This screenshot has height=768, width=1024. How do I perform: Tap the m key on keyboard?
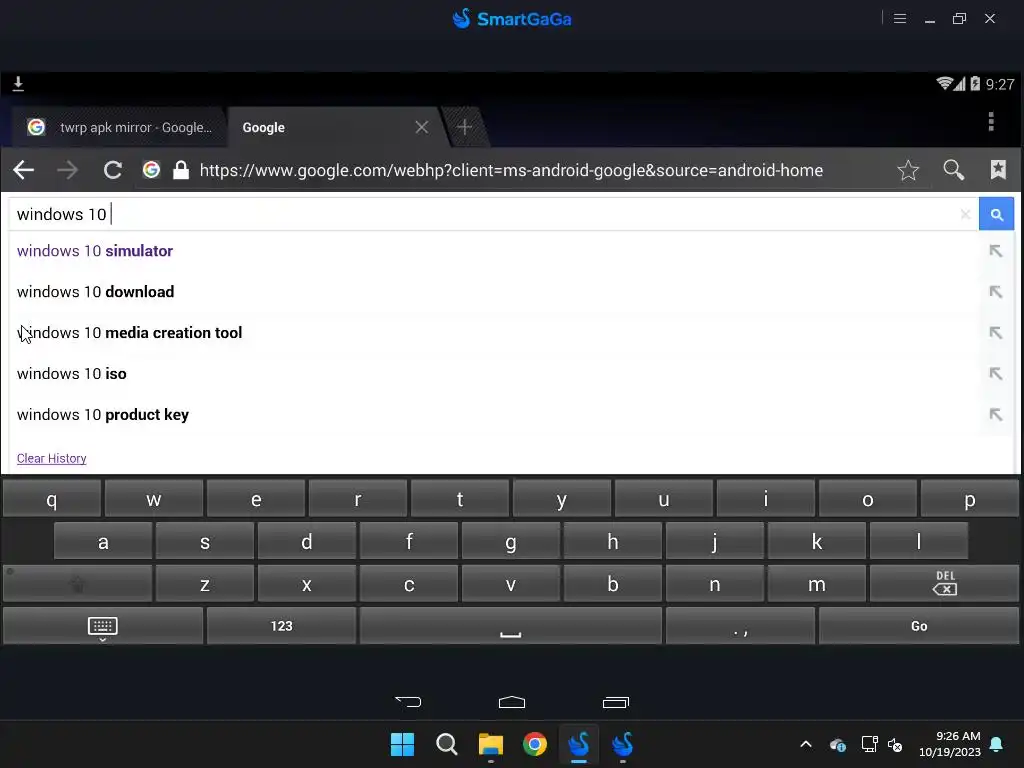pyautogui.click(x=817, y=583)
